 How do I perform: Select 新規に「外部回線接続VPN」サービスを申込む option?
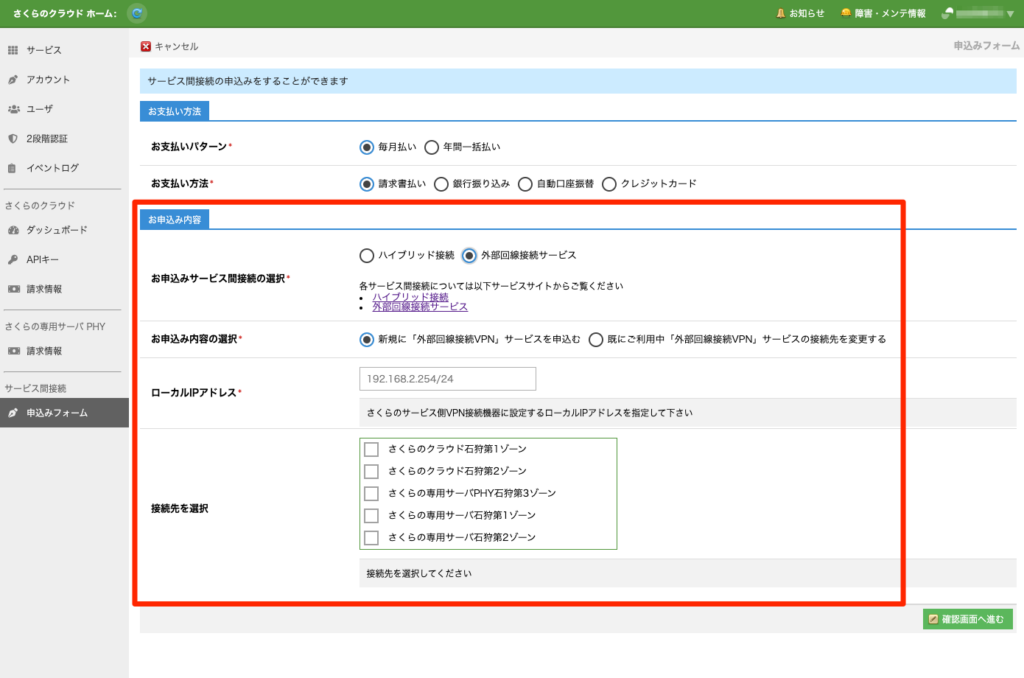(x=366, y=340)
